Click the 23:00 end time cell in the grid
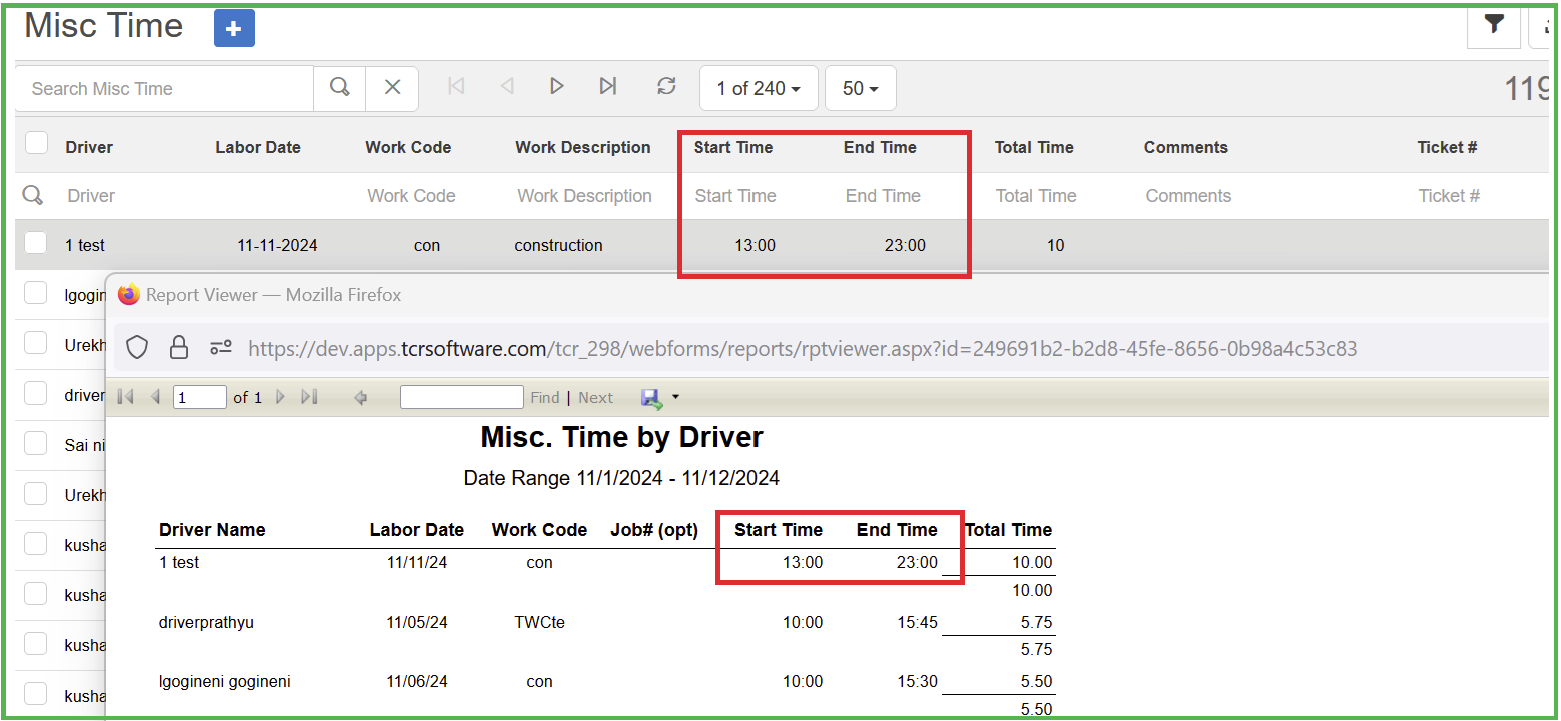The image size is (1561, 721). tap(905, 245)
